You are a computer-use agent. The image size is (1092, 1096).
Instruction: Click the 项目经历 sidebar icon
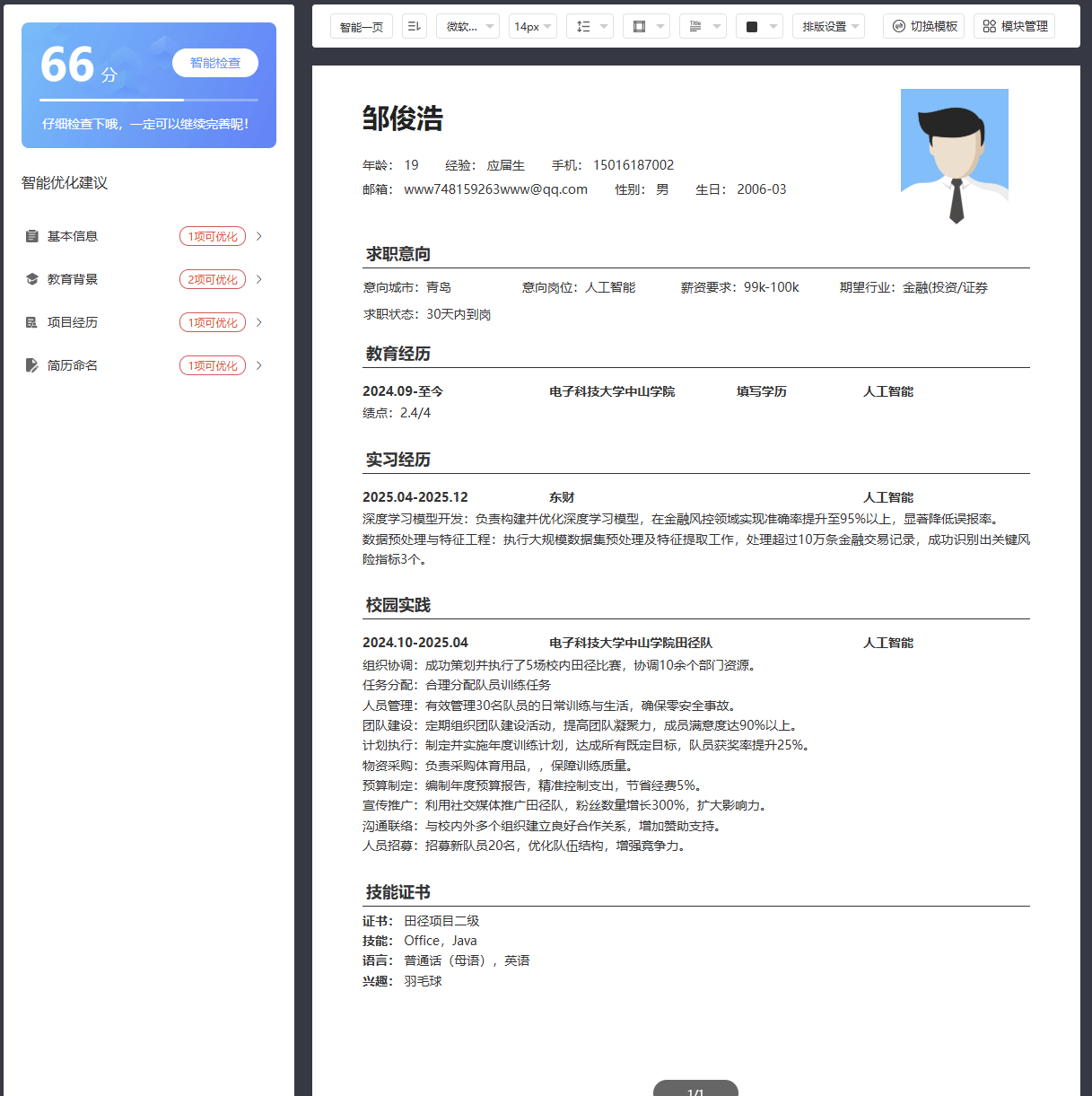[x=32, y=322]
